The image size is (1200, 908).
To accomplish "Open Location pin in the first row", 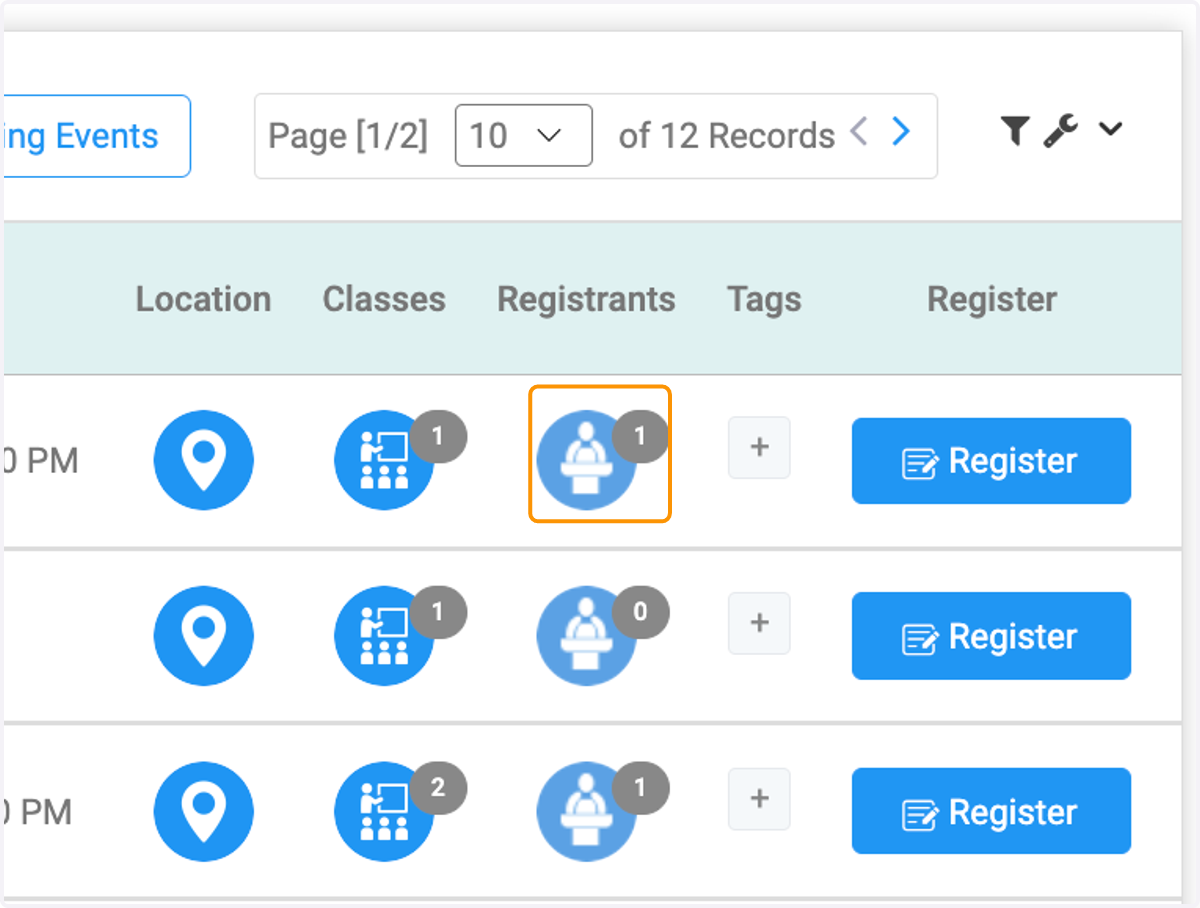I will tap(203, 460).
